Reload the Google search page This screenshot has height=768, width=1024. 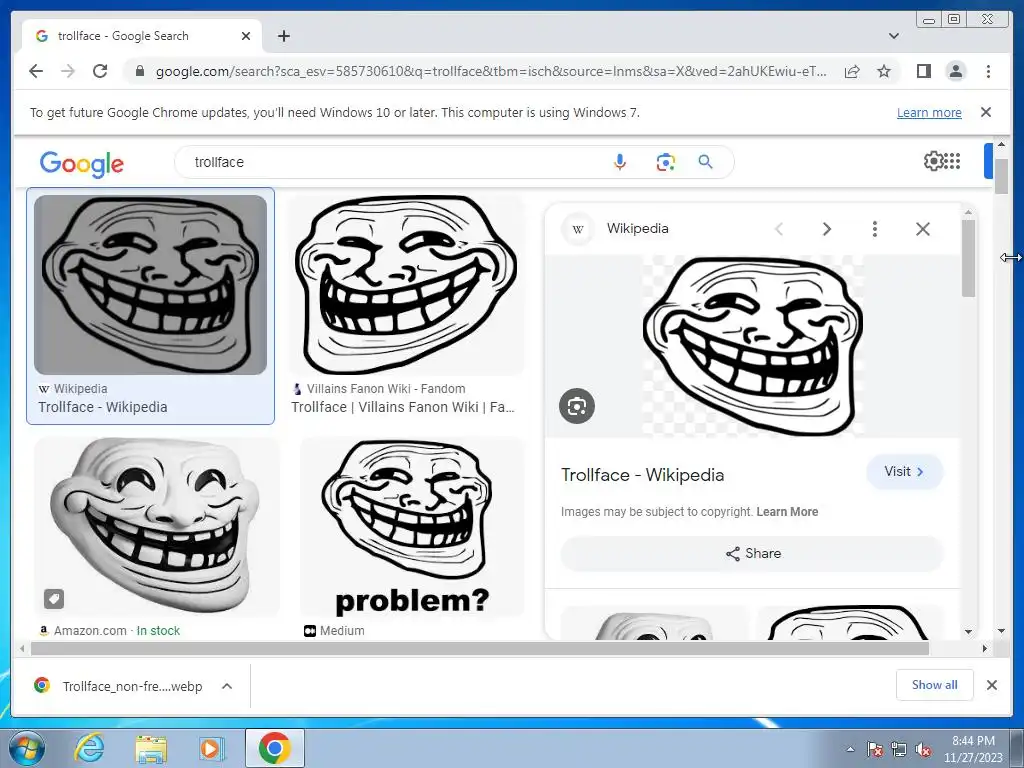[x=100, y=71]
